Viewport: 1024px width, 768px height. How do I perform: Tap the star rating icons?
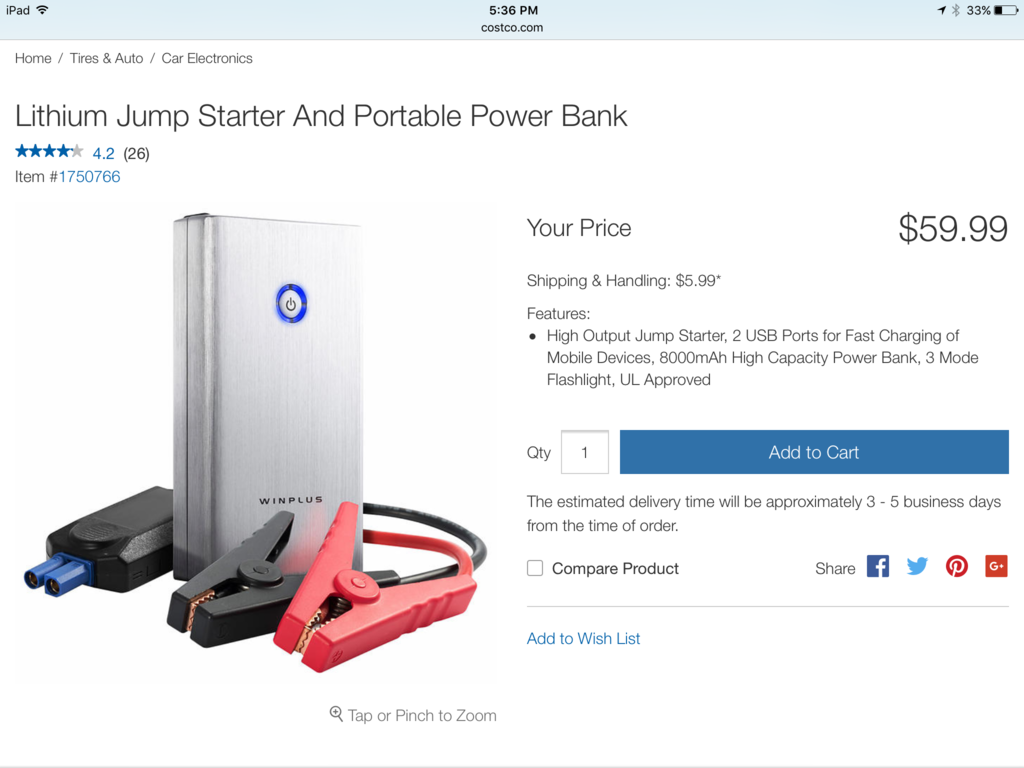pos(49,152)
